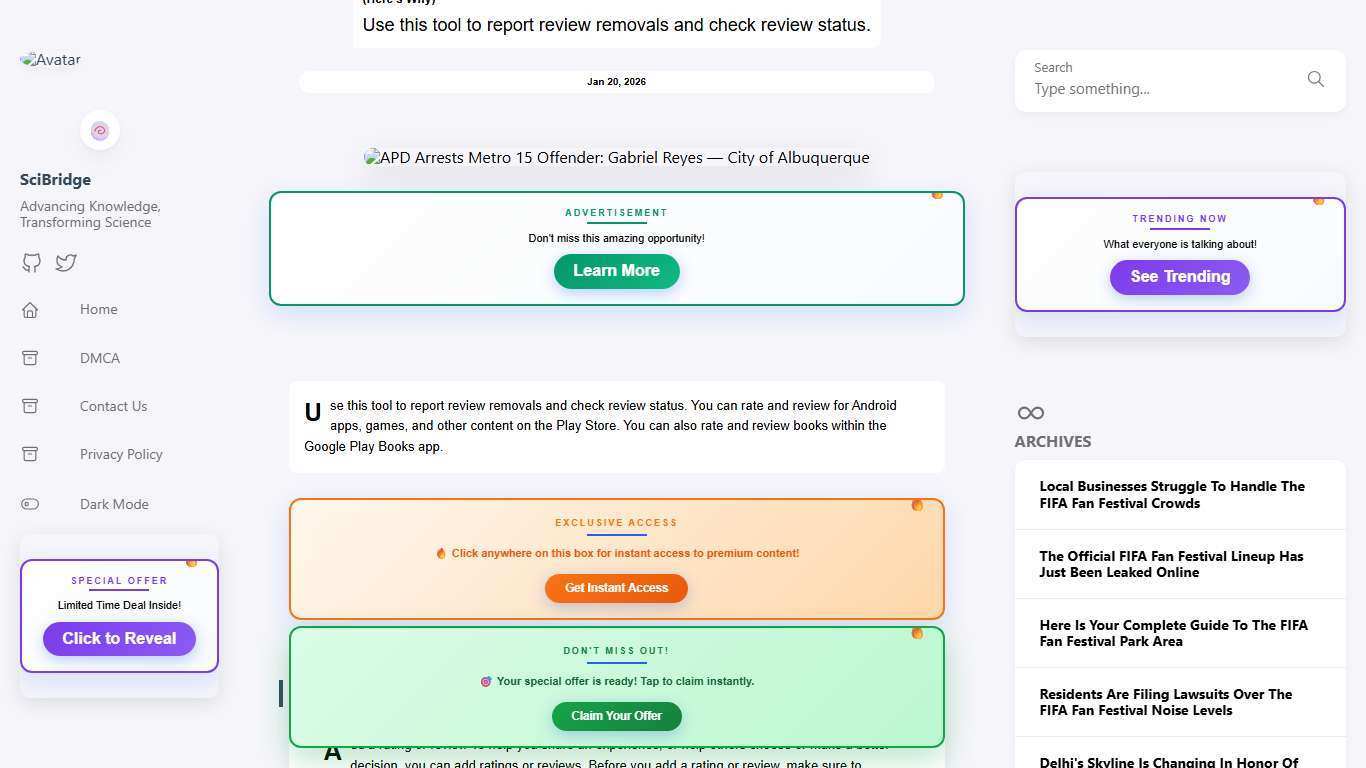Open the Privacy Policy menu item
The height and width of the screenshot is (768, 1366).
coord(121,454)
